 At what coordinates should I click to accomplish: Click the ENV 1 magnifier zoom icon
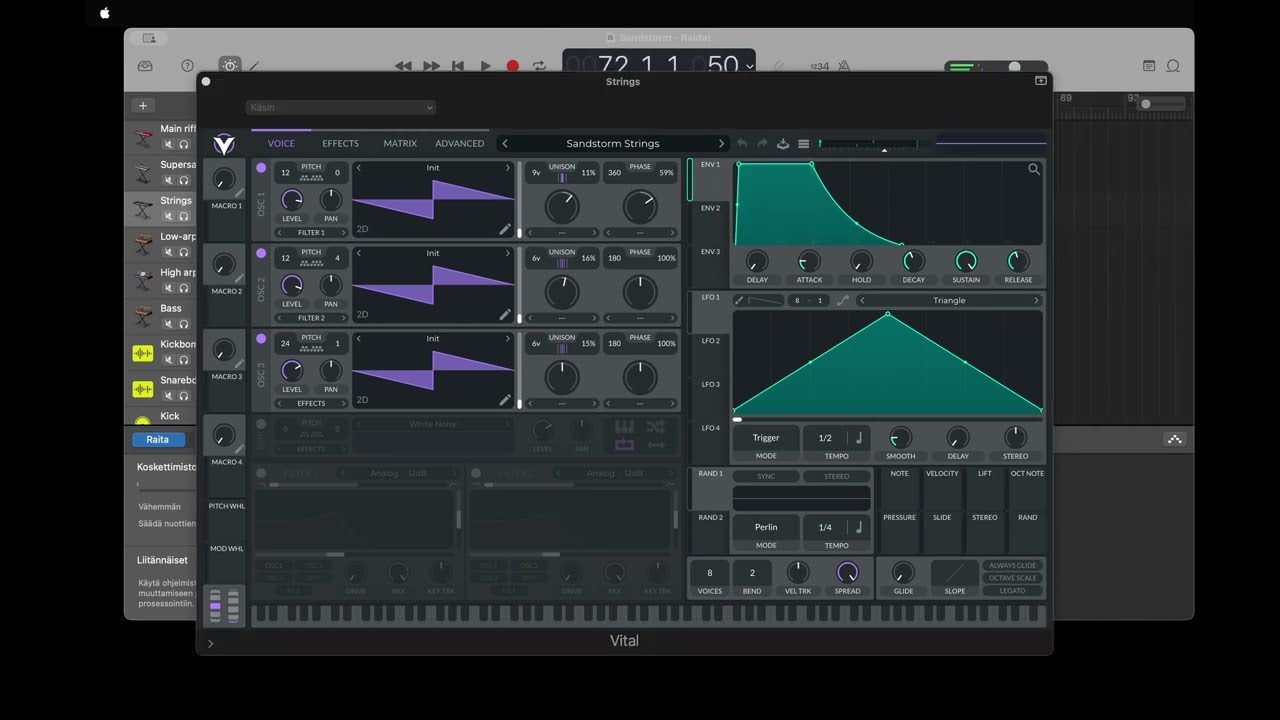[1034, 170]
